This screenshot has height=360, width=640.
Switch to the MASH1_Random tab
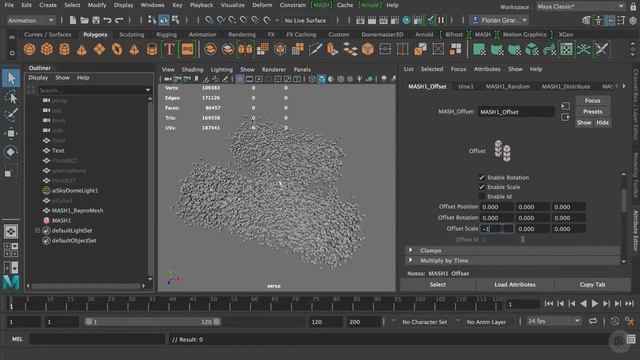click(507, 87)
